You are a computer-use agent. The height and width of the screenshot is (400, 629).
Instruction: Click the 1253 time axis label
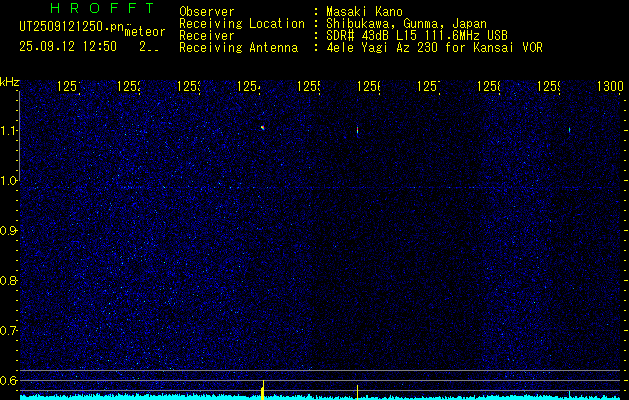pyautogui.click(x=189, y=86)
